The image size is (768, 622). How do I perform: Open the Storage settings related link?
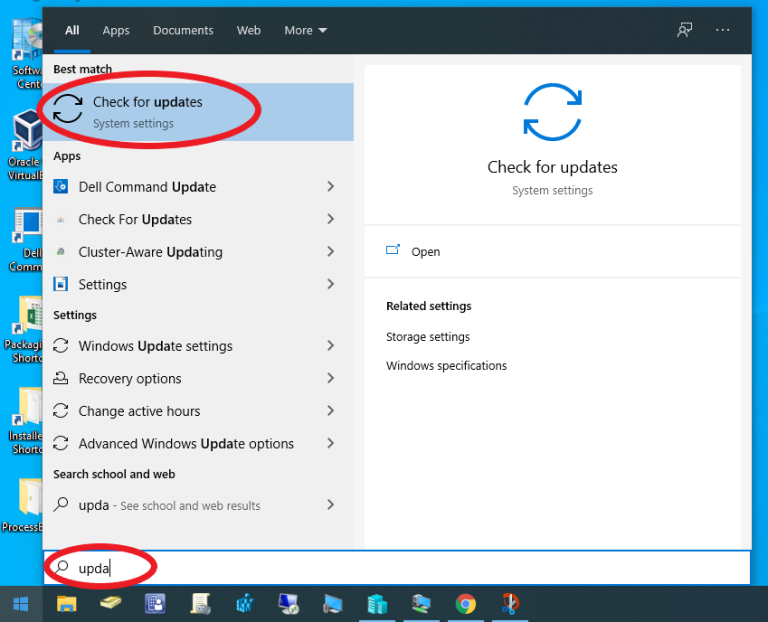428,338
